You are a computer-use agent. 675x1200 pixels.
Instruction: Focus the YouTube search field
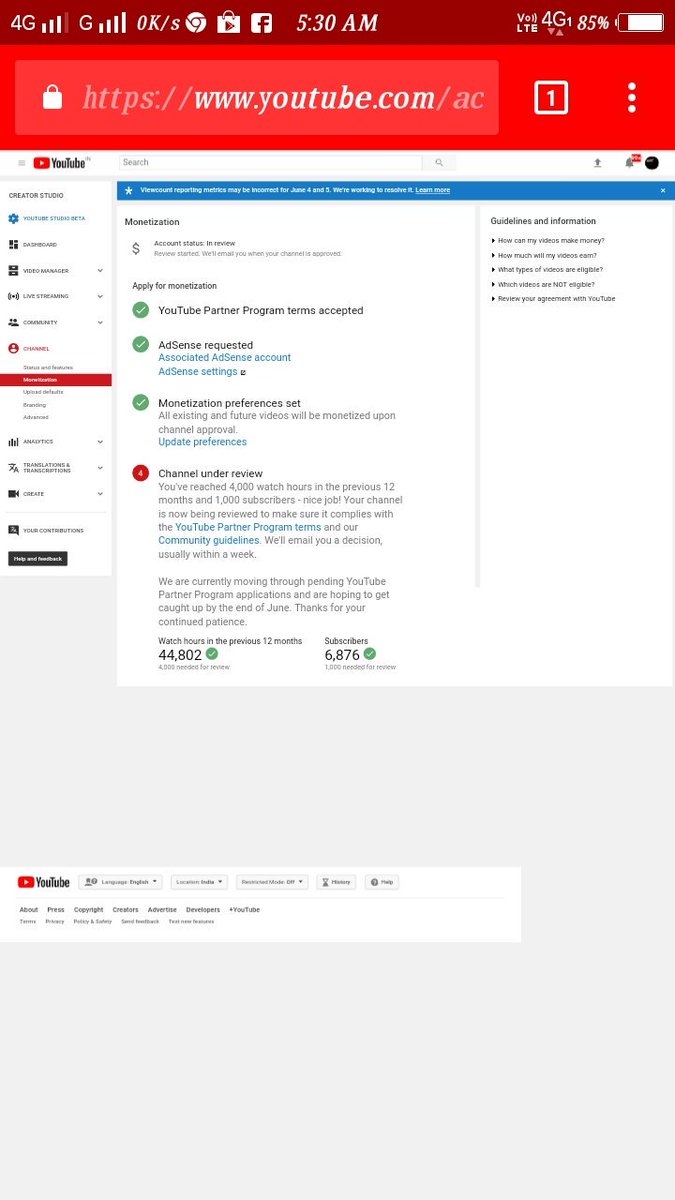pos(271,162)
